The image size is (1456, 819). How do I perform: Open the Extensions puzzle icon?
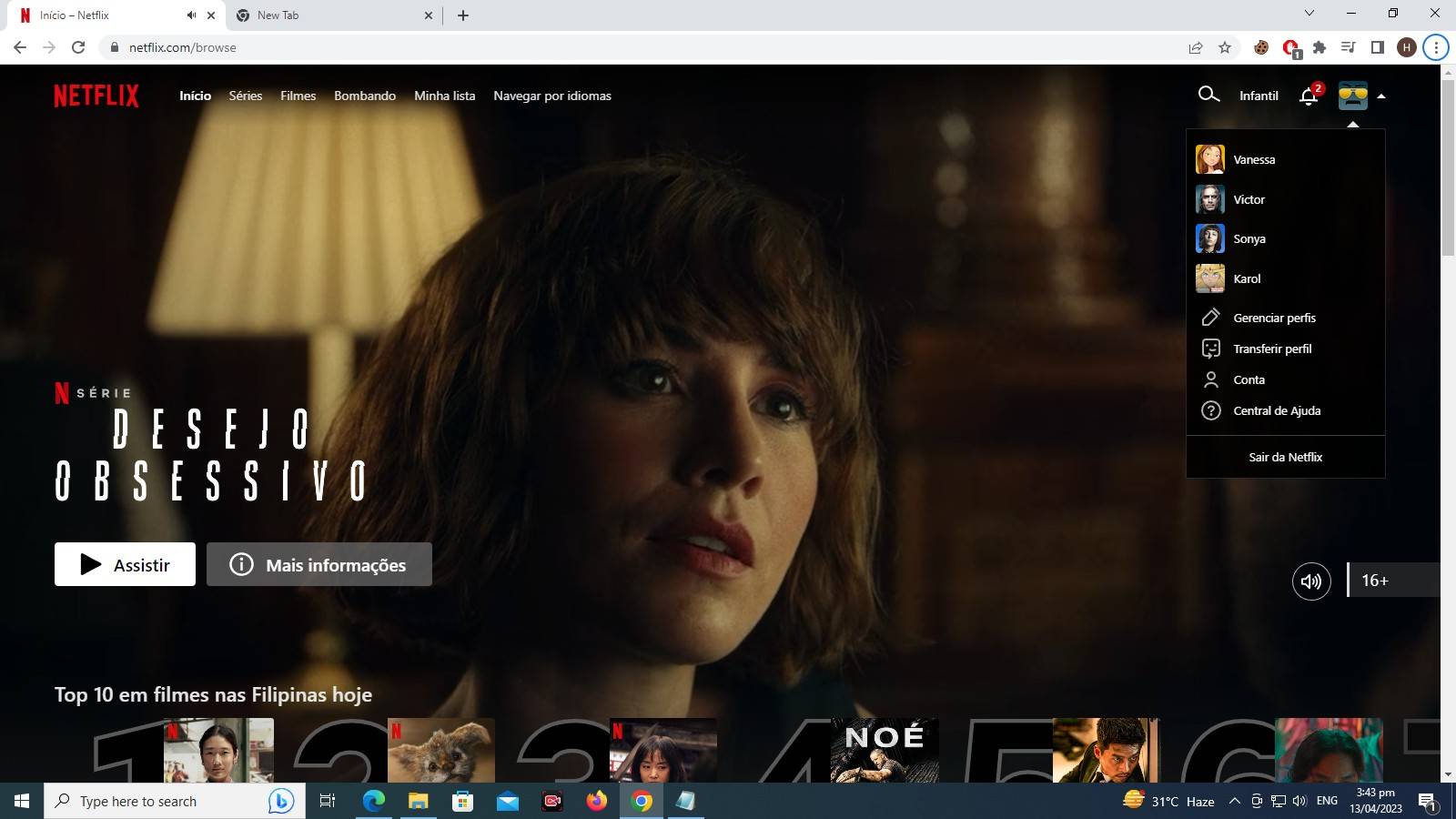click(1319, 47)
